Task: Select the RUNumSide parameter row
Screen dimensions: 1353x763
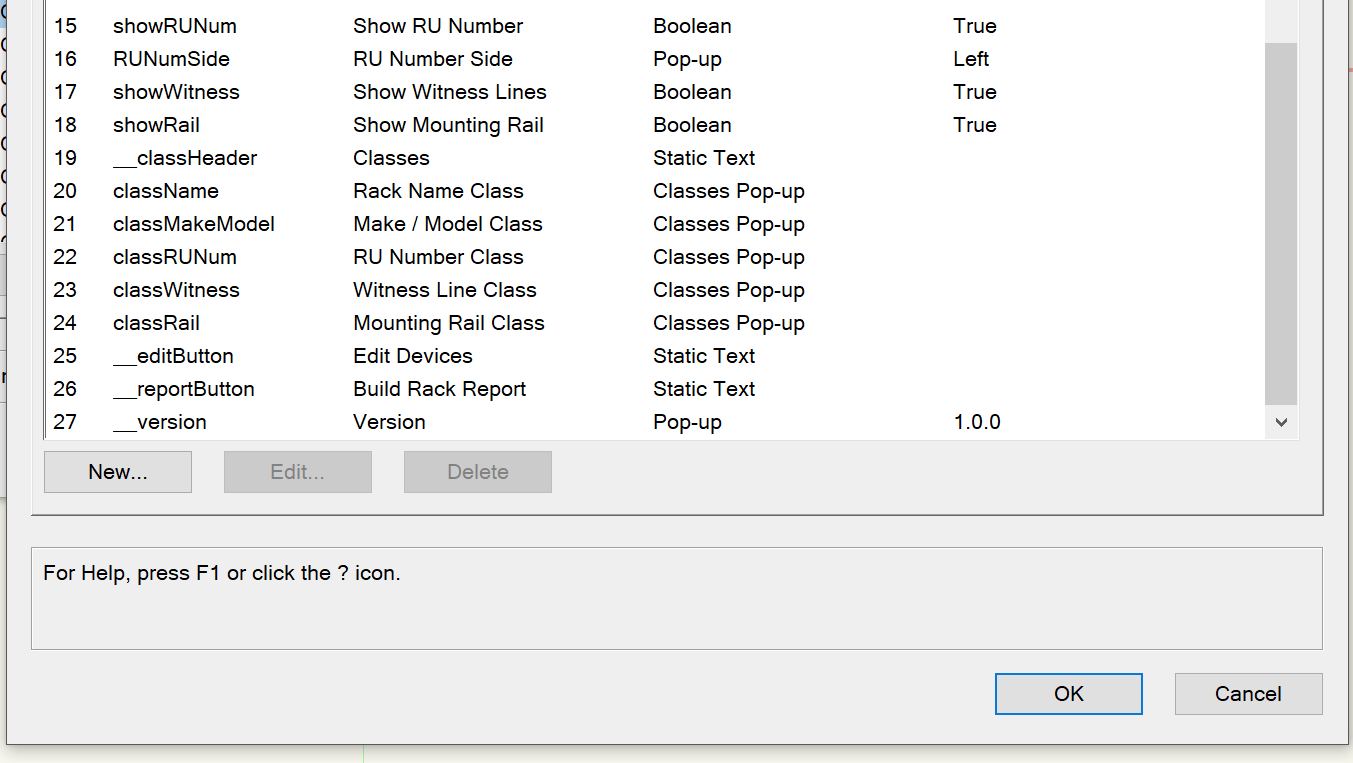Action: pos(171,59)
